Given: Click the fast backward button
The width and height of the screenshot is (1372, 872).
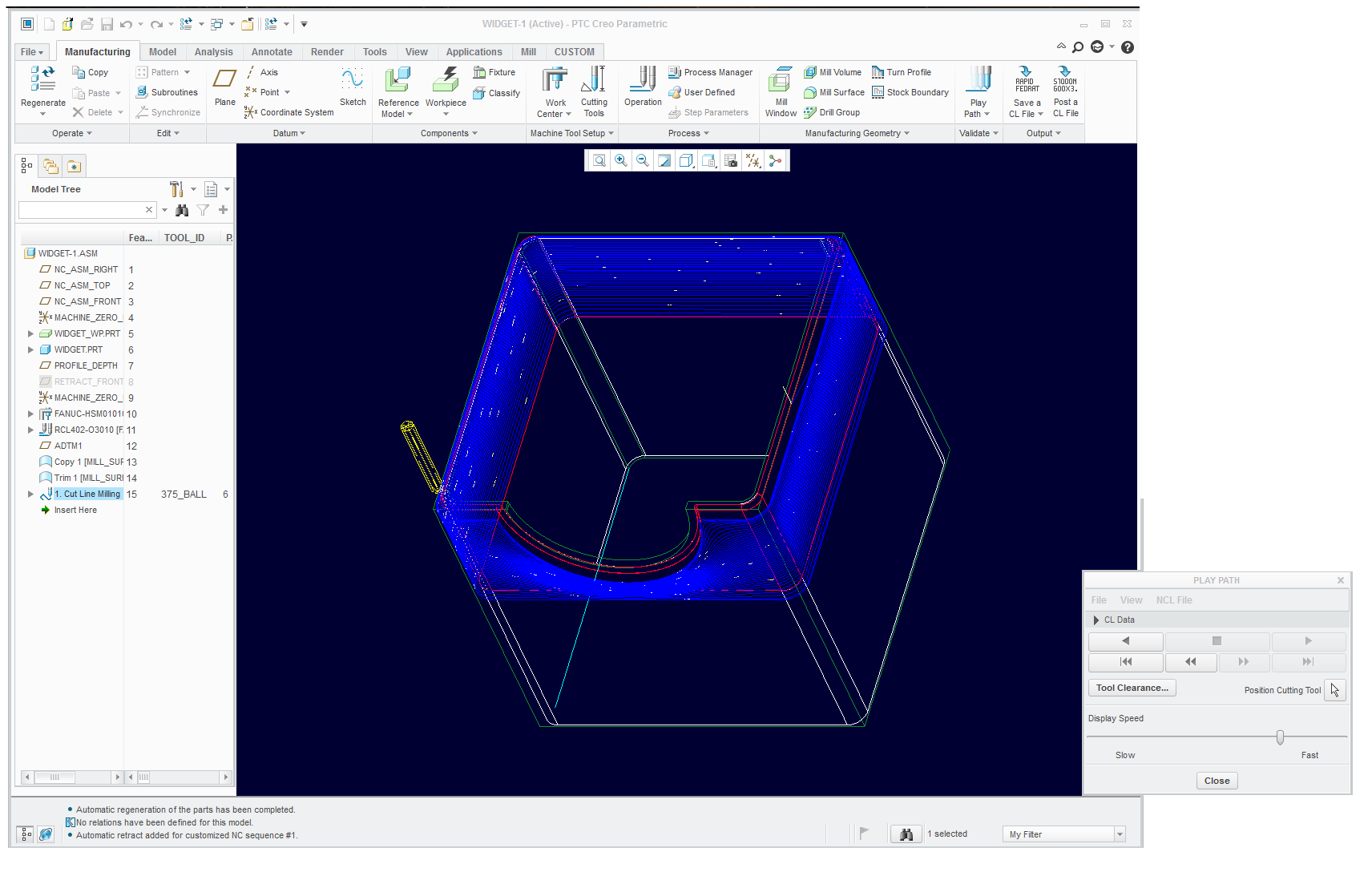Looking at the screenshot, I should click(x=1191, y=662).
